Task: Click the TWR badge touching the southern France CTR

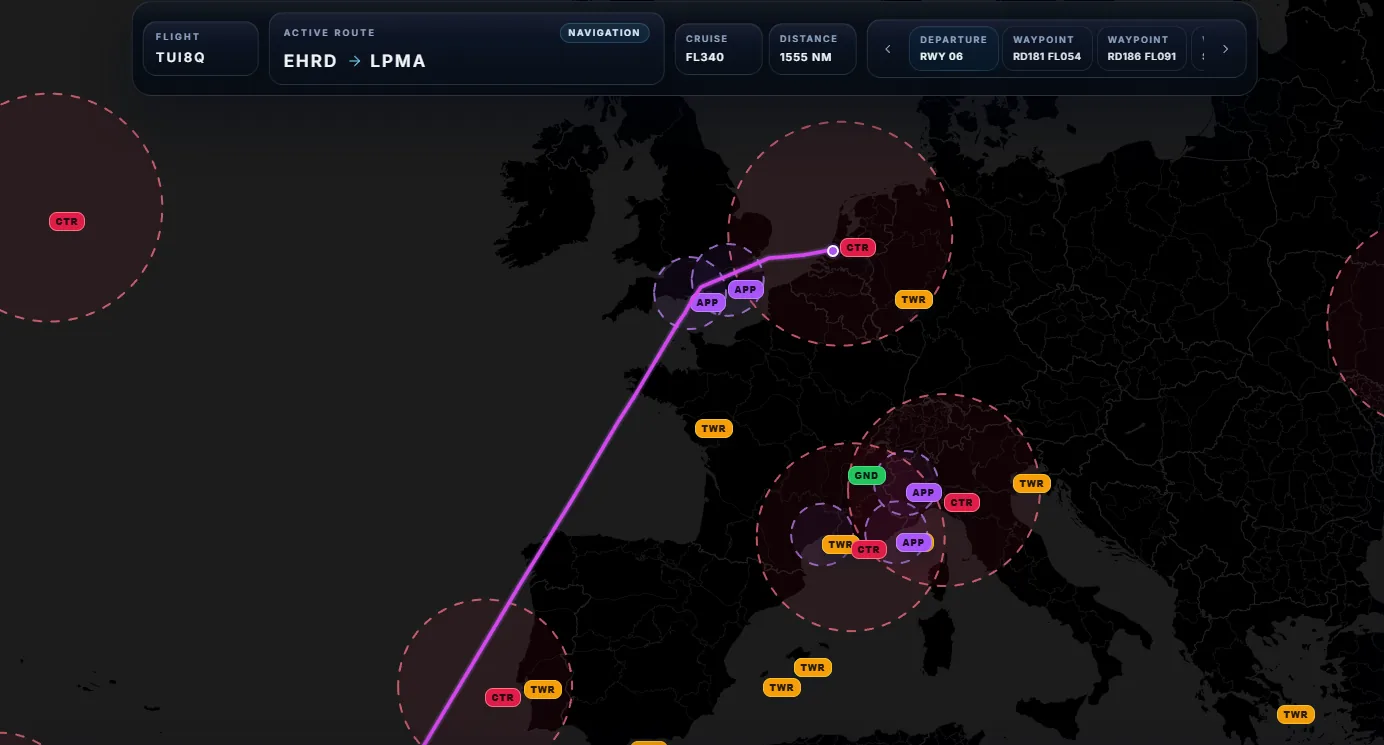Action: [x=838, y=545]
